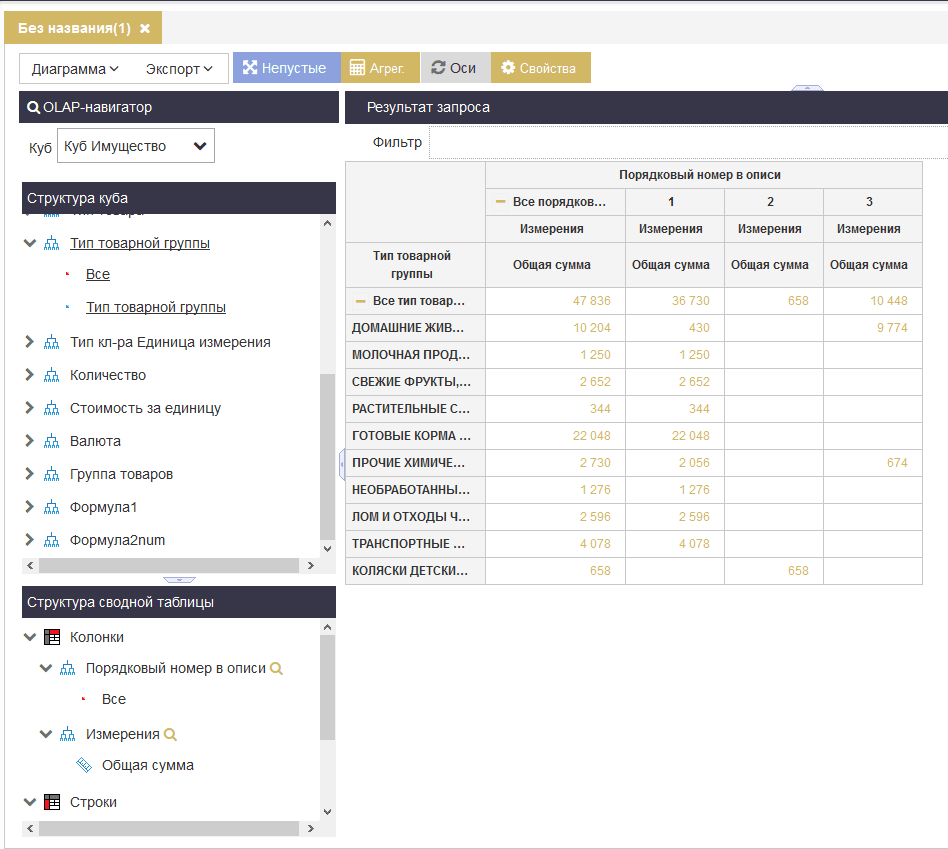Click search icon beside Порядковый номер в описи
The width and height of the screenshot is (948, 849).
click(x=276, y=669)
